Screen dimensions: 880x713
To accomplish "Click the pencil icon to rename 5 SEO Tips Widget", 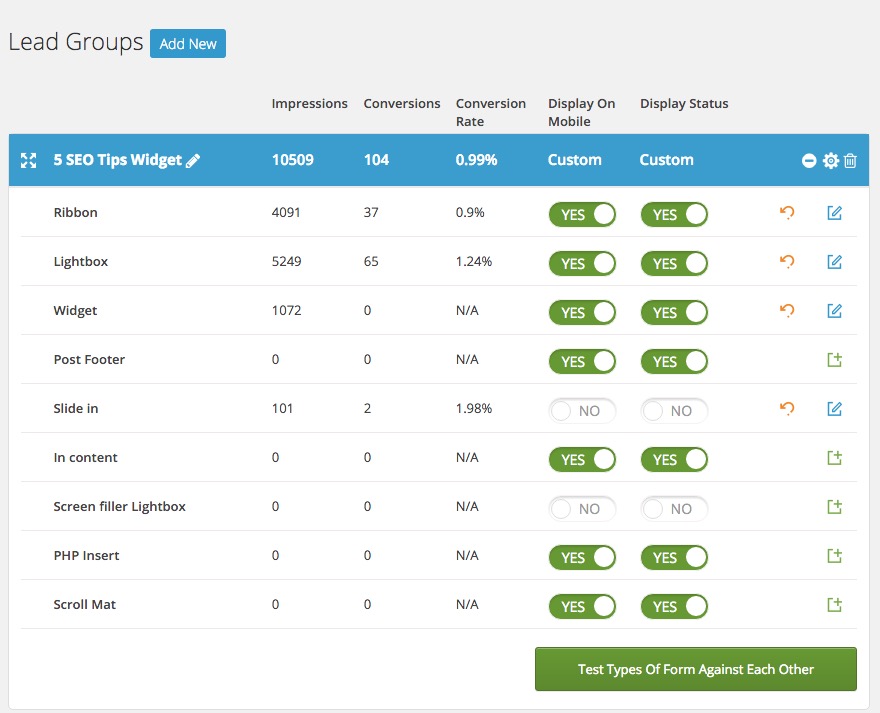I will [x=193, y=160].
